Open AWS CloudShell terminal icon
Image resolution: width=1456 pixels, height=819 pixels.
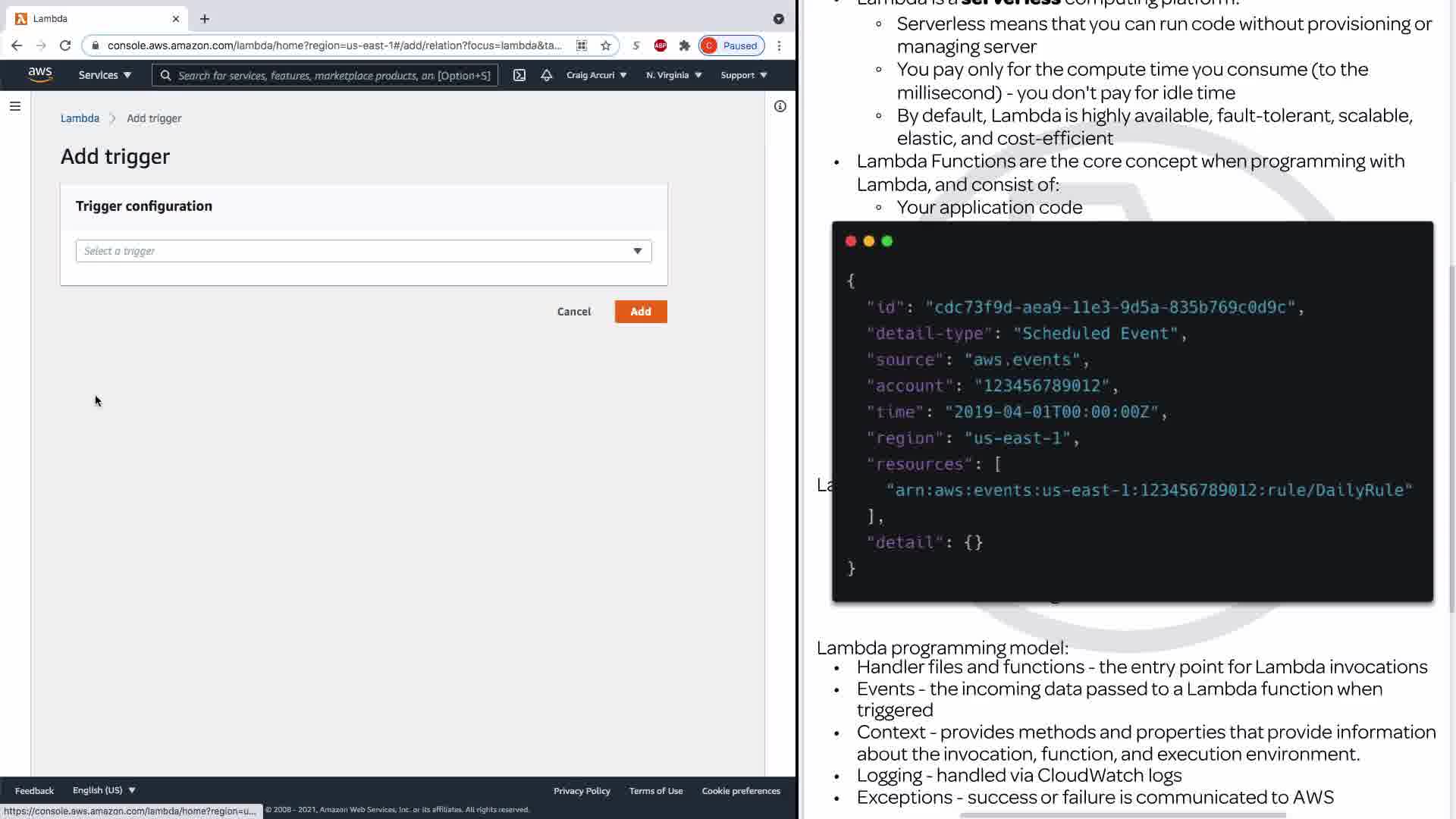pyautogui.click(x=519, y=75)
